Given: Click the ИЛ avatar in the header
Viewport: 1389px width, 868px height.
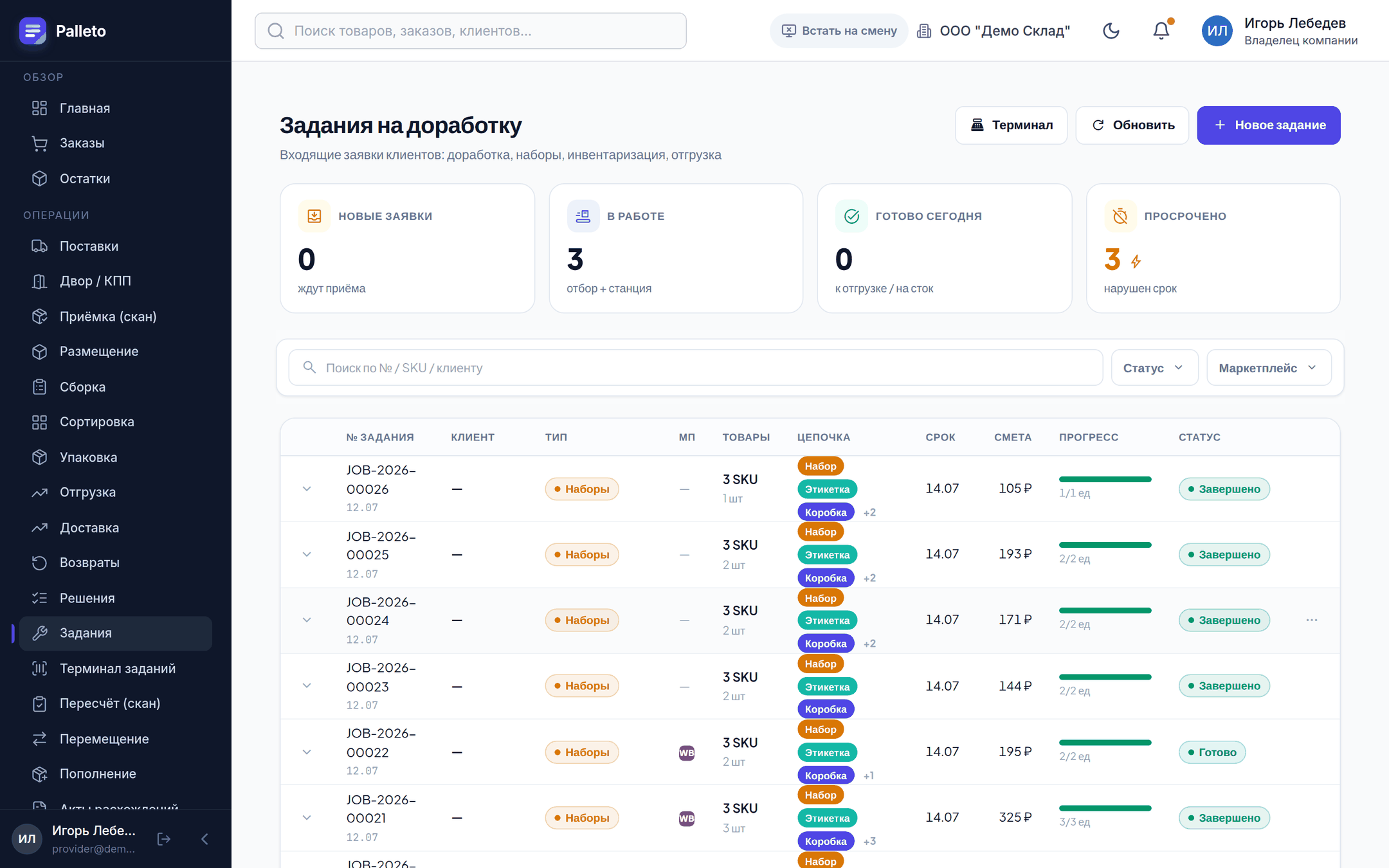Looking at the screenshot, I should tap(1217, 31).
